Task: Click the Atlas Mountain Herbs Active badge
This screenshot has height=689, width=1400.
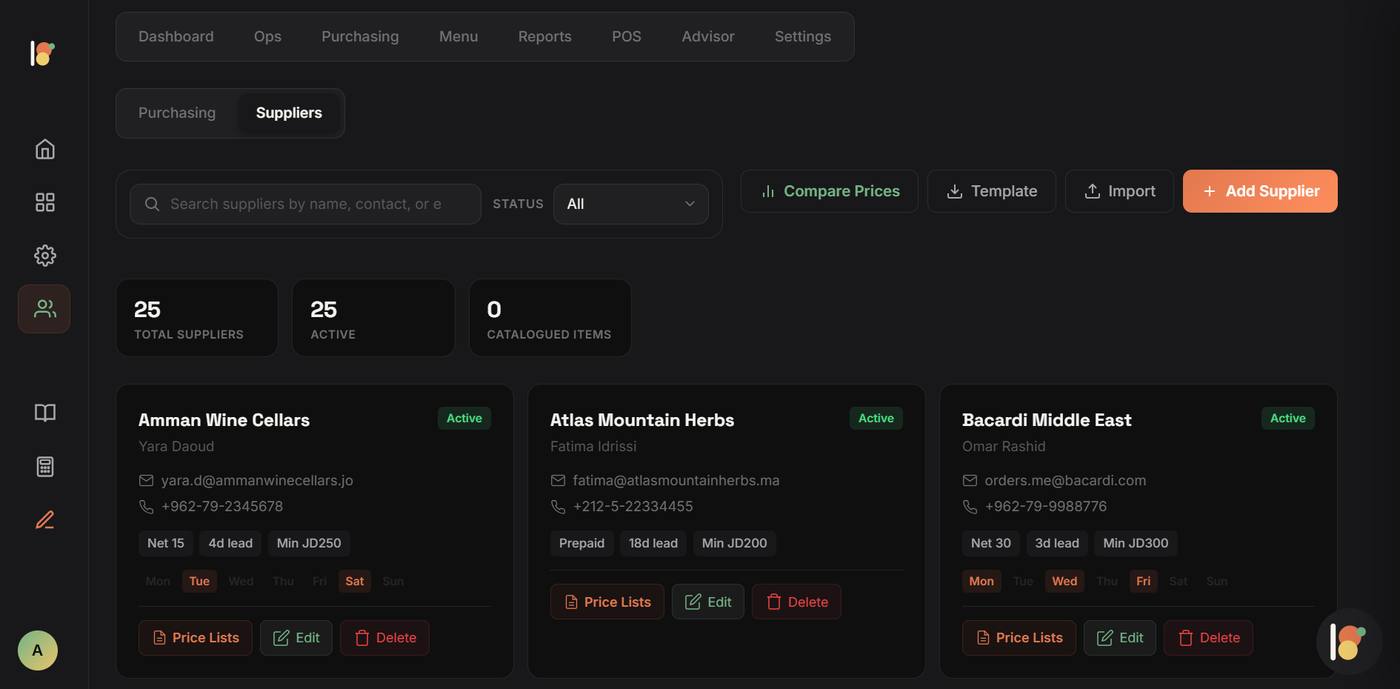Action: click(876, 418)
